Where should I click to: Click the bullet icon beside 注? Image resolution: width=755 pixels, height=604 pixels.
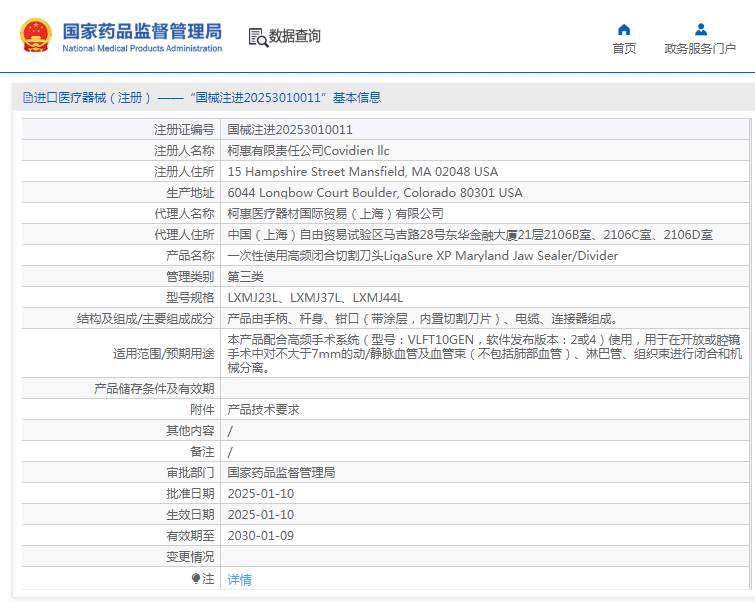[x=196, y=579]
